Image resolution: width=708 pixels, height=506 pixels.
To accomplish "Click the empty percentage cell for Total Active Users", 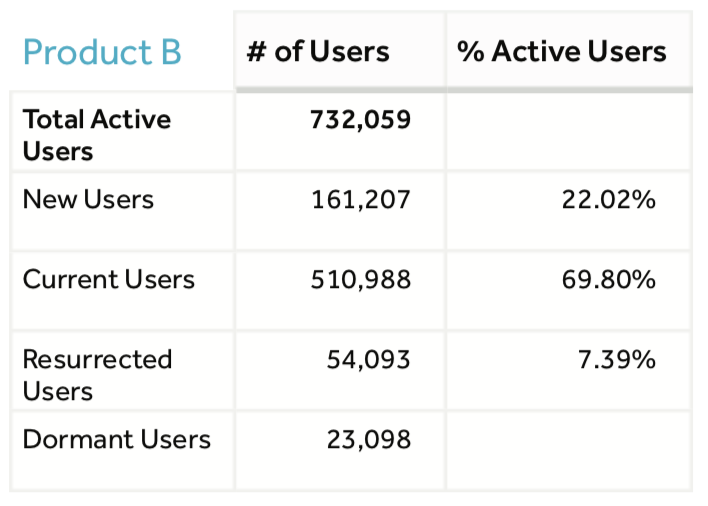I will point(568,131).
